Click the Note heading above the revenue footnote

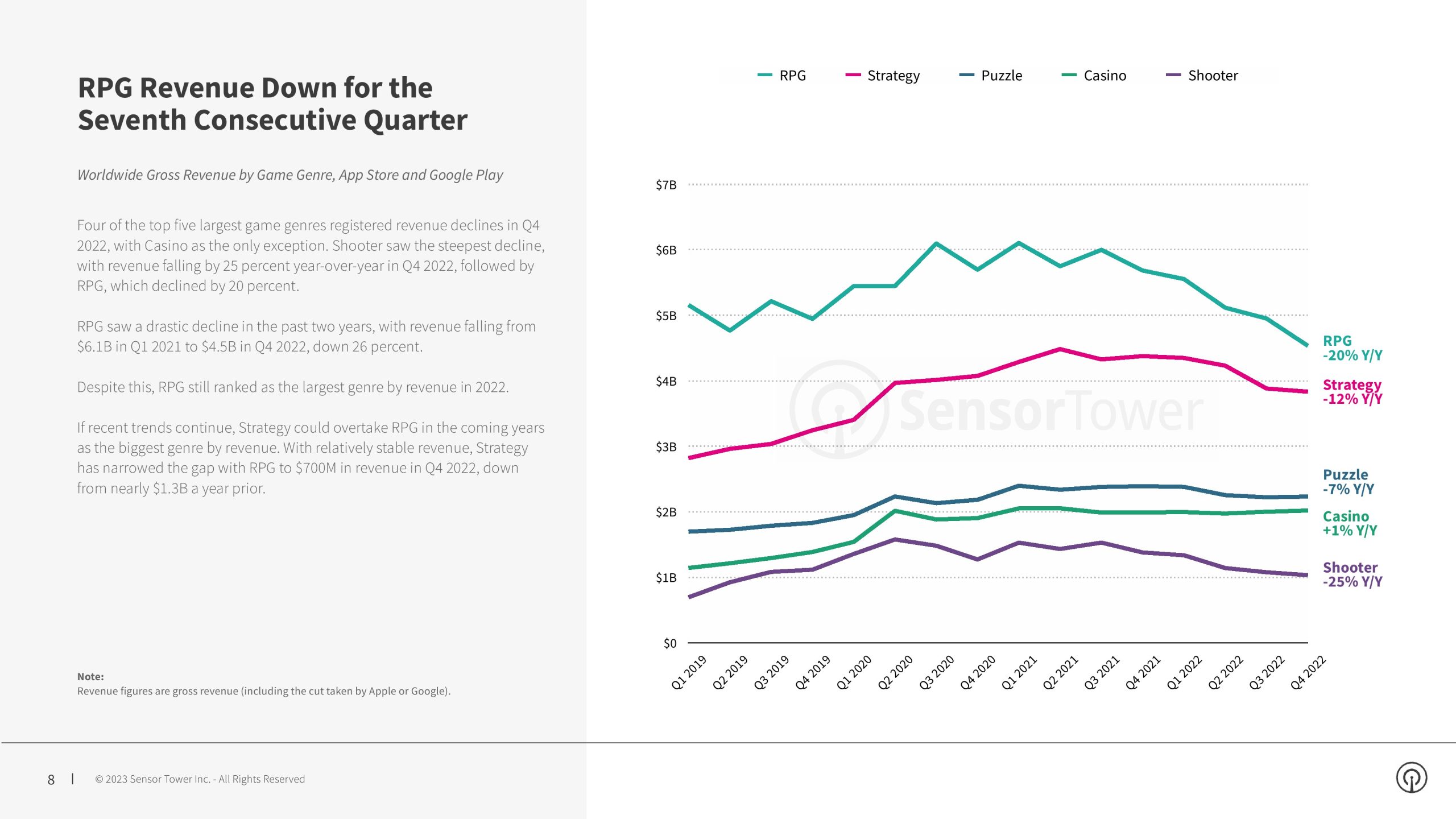tap(90, 677)
